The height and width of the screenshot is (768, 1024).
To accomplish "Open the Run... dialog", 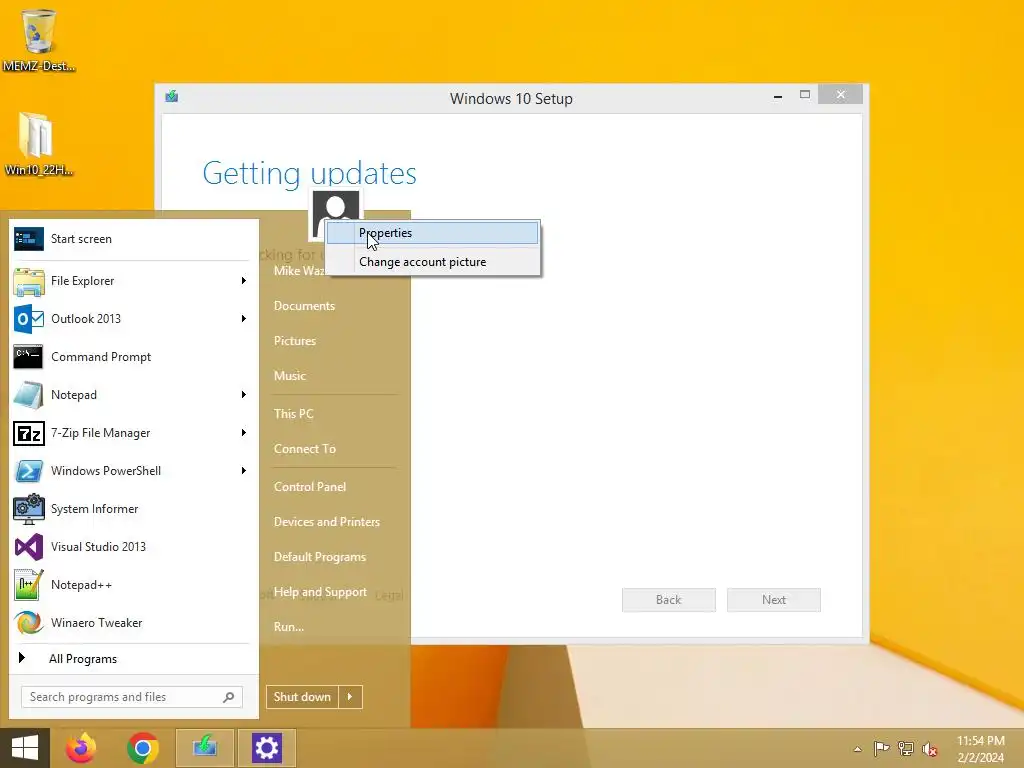I will 289,627.
